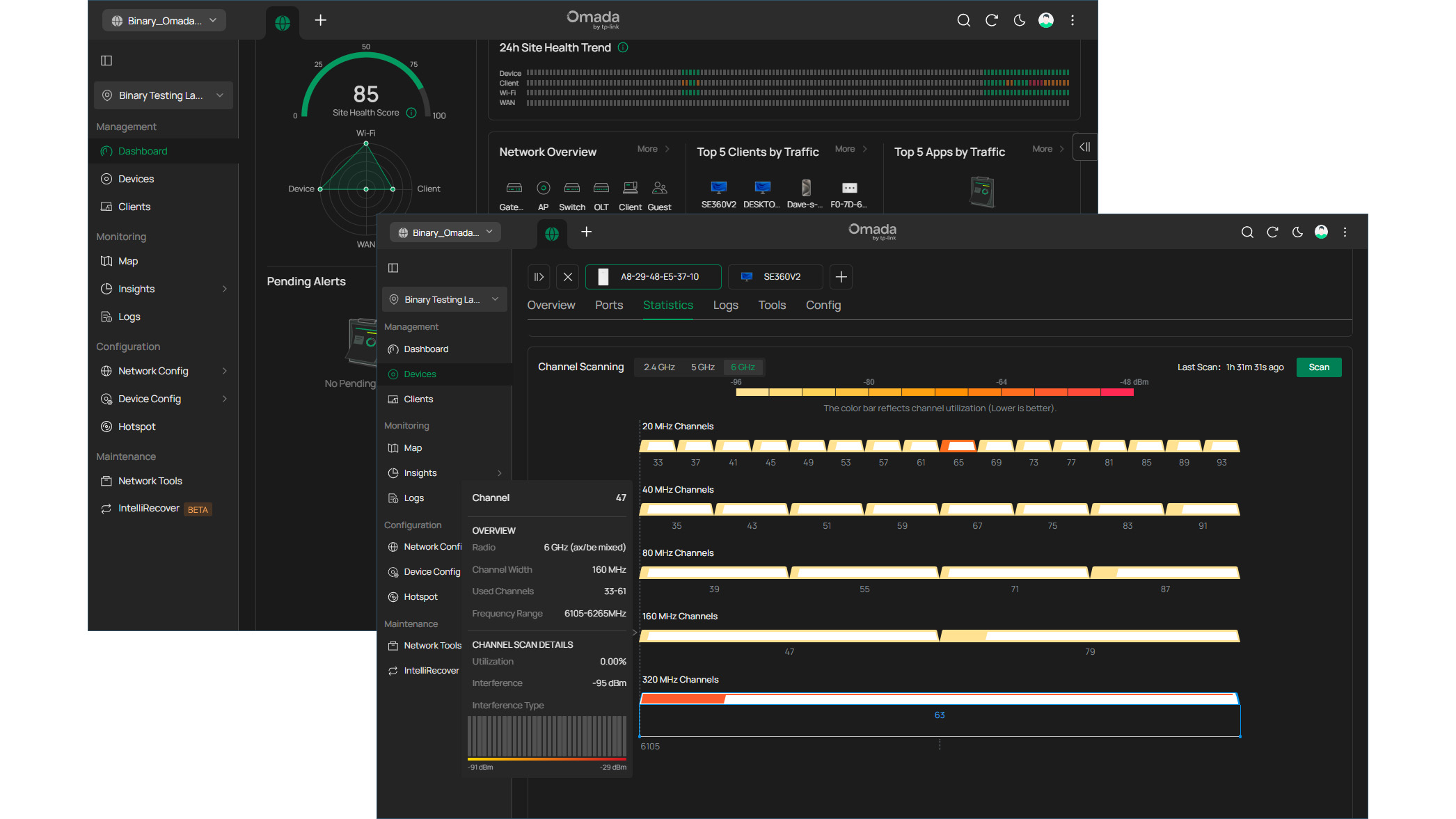Open Binary_Omada dropdown in front window
This screenshot has height=819, width=1456.
(x=446, y=232)
